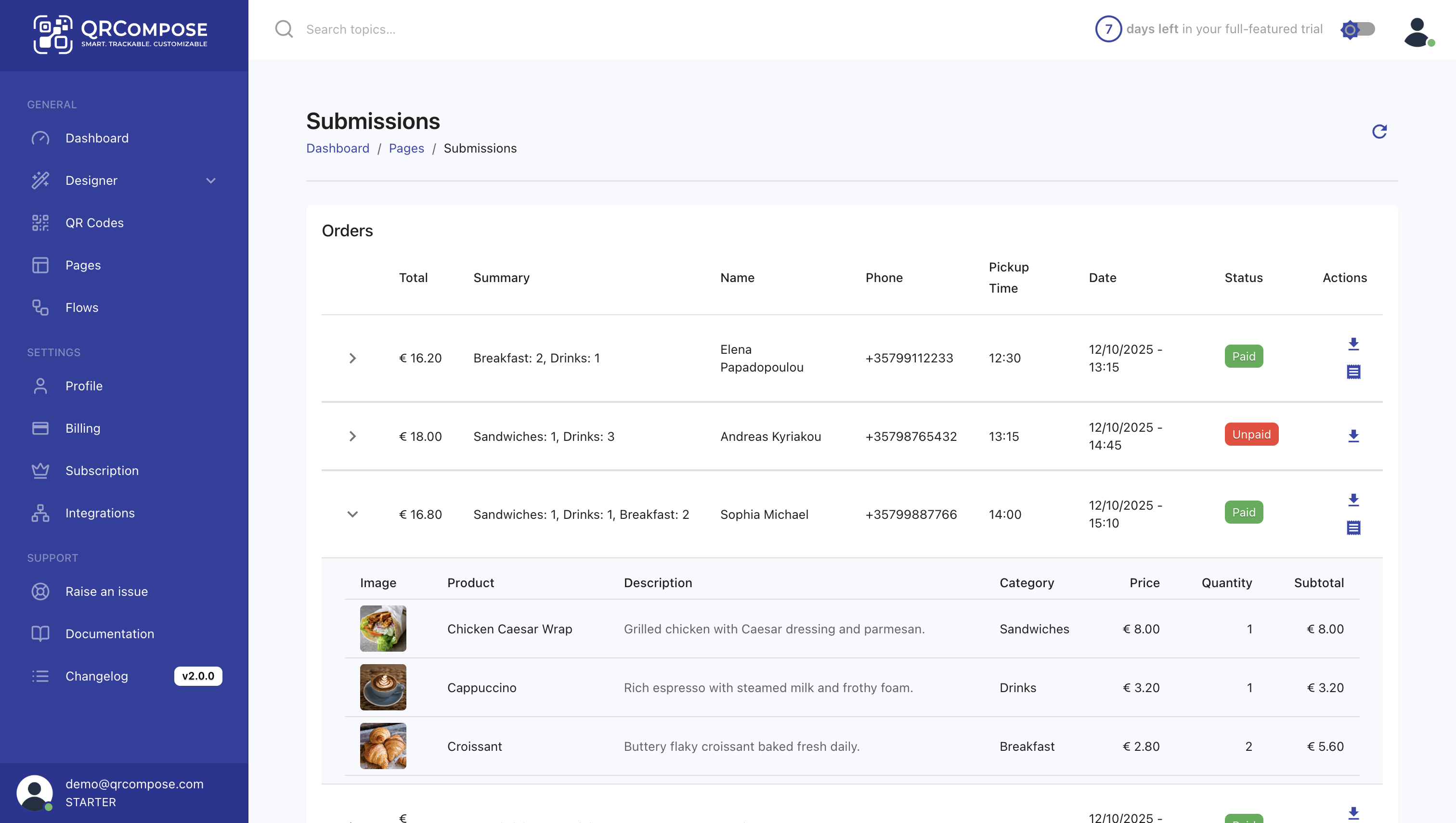This screenshot has width=1456, height=823.
Task: Open the Changelog entry
Action: pyautogui.click(x=96, y=676)
